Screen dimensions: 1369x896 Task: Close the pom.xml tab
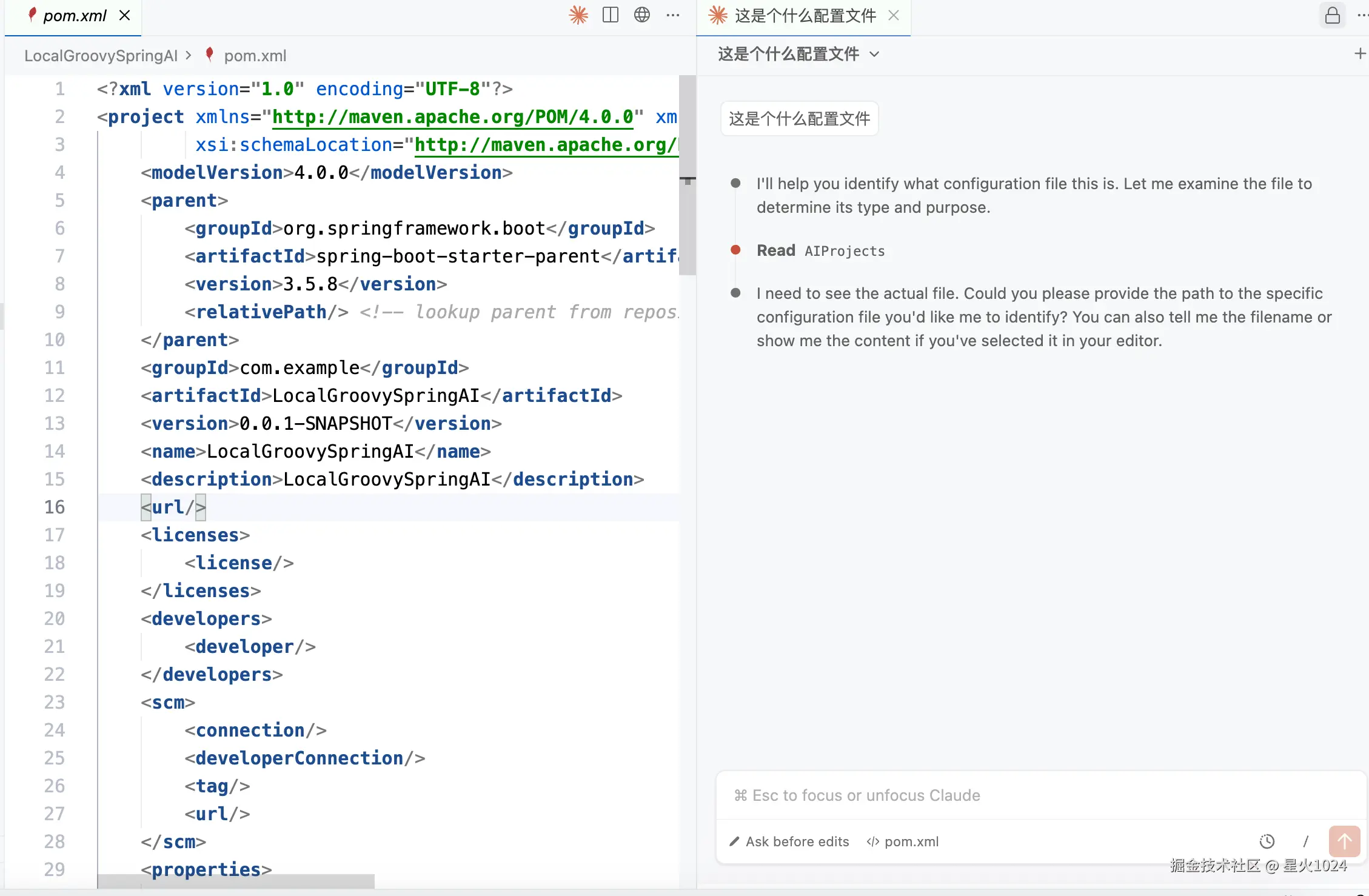pyautogui.click(x=125, y=16)
